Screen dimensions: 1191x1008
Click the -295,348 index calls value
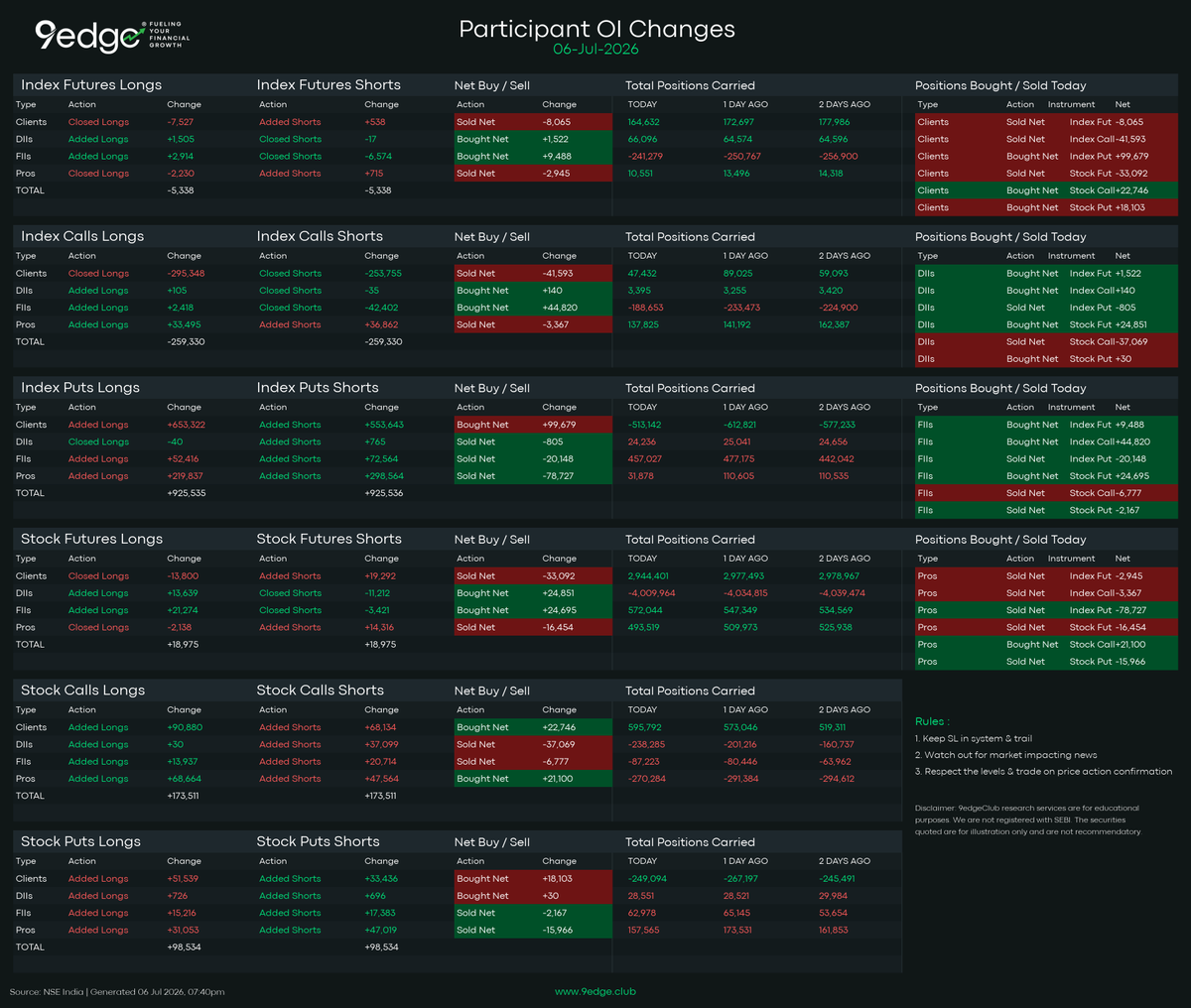[186, 274]
